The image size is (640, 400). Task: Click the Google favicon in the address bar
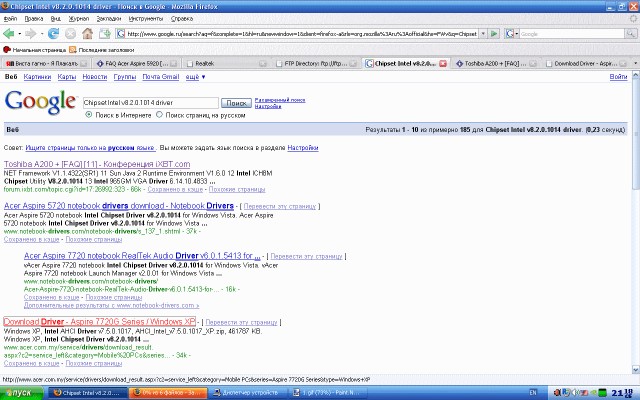coord(120,34)
